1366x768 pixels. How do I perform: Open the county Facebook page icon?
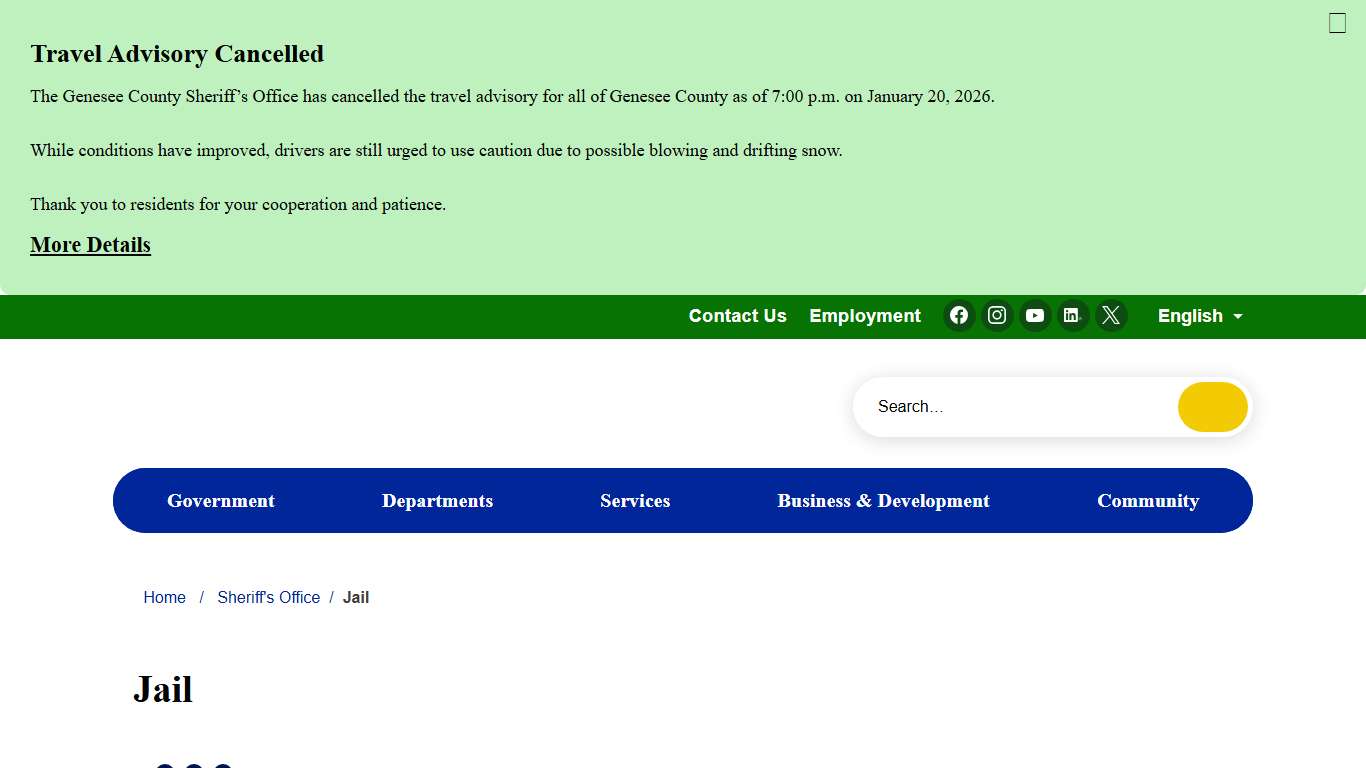[x=959, y=316]
